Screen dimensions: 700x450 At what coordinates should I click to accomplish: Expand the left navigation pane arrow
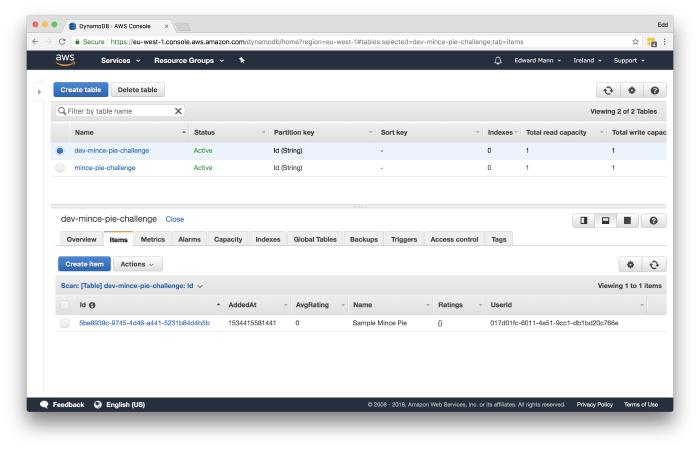[x=39, y=92]
